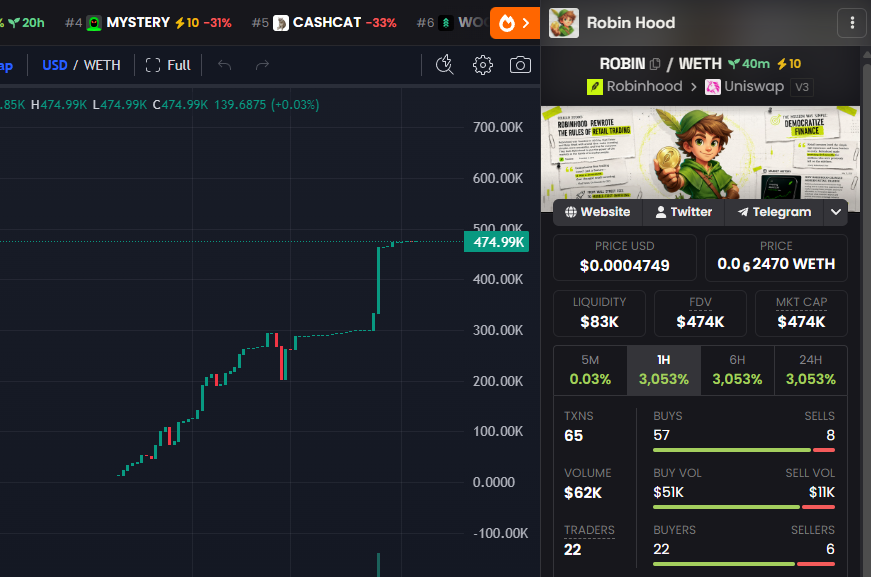The image size is (871, 577).
Task: Switch chart to WETH pricing
Action: pos(102,65)
